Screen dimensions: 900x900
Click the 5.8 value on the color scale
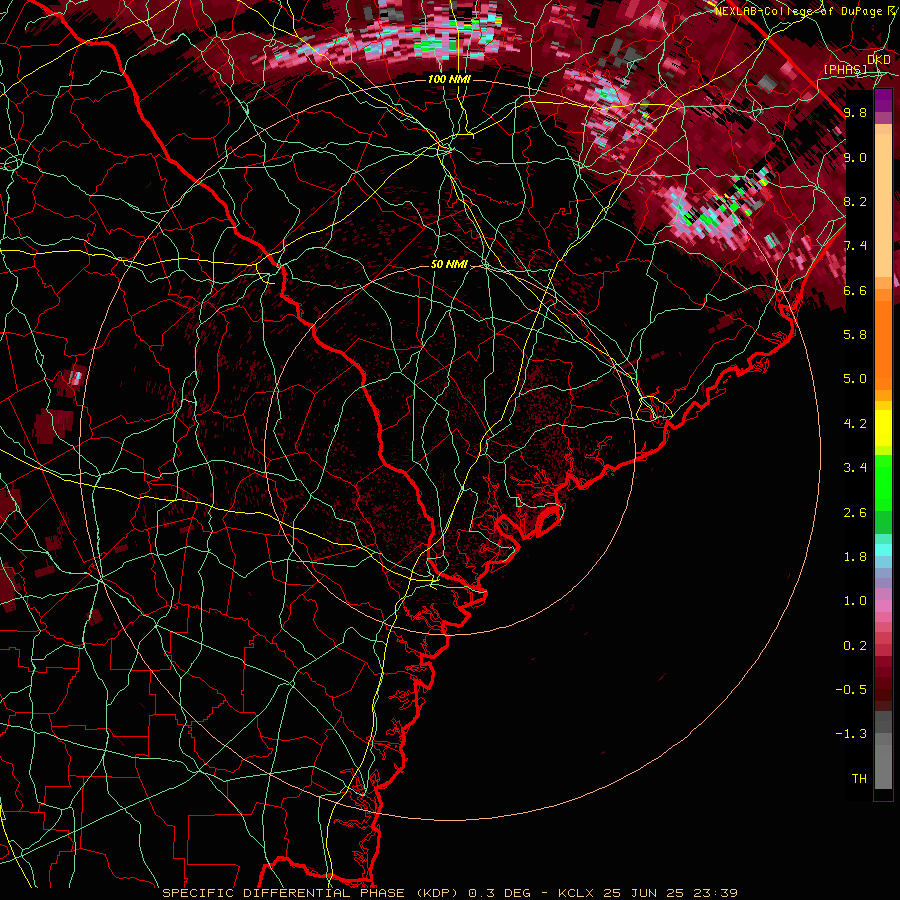coord(855,334)
